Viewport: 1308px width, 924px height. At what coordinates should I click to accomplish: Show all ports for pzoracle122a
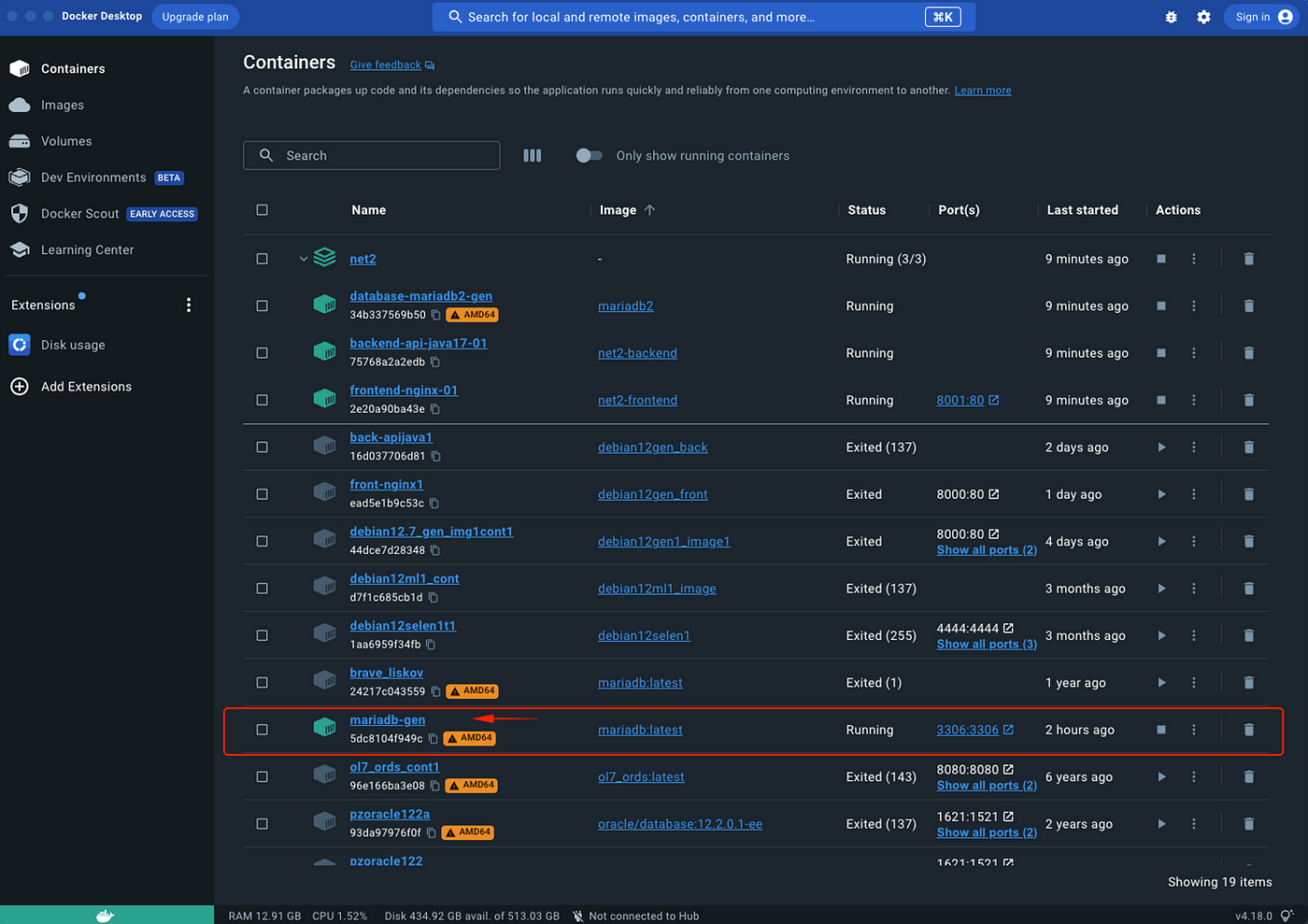tap(987, 832)
